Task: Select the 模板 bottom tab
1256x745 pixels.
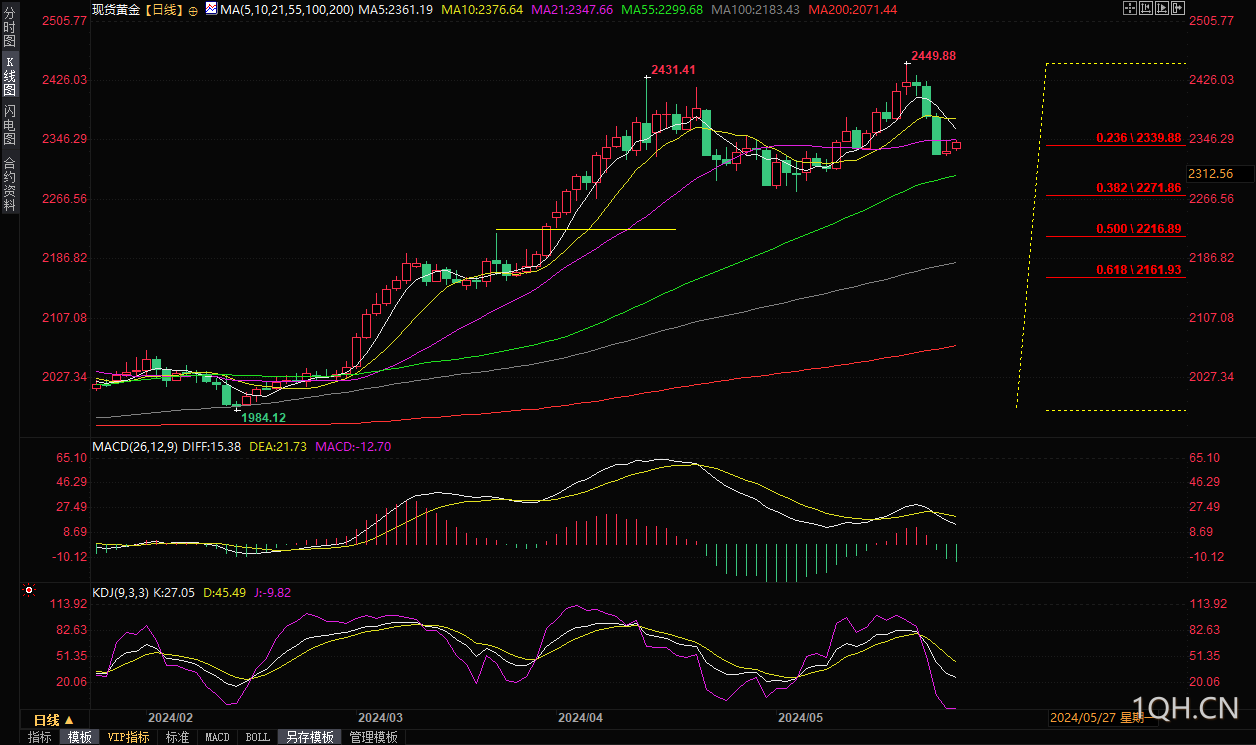Action: tap(80, 737)
